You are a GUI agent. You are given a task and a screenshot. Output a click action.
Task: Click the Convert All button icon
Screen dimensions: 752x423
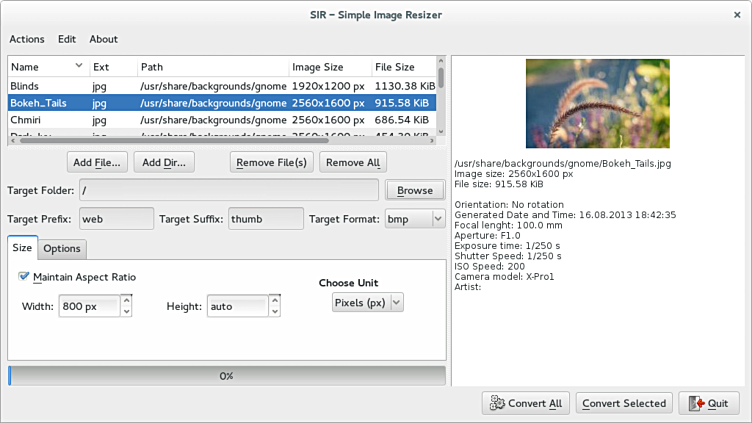[x=497, y=403]
